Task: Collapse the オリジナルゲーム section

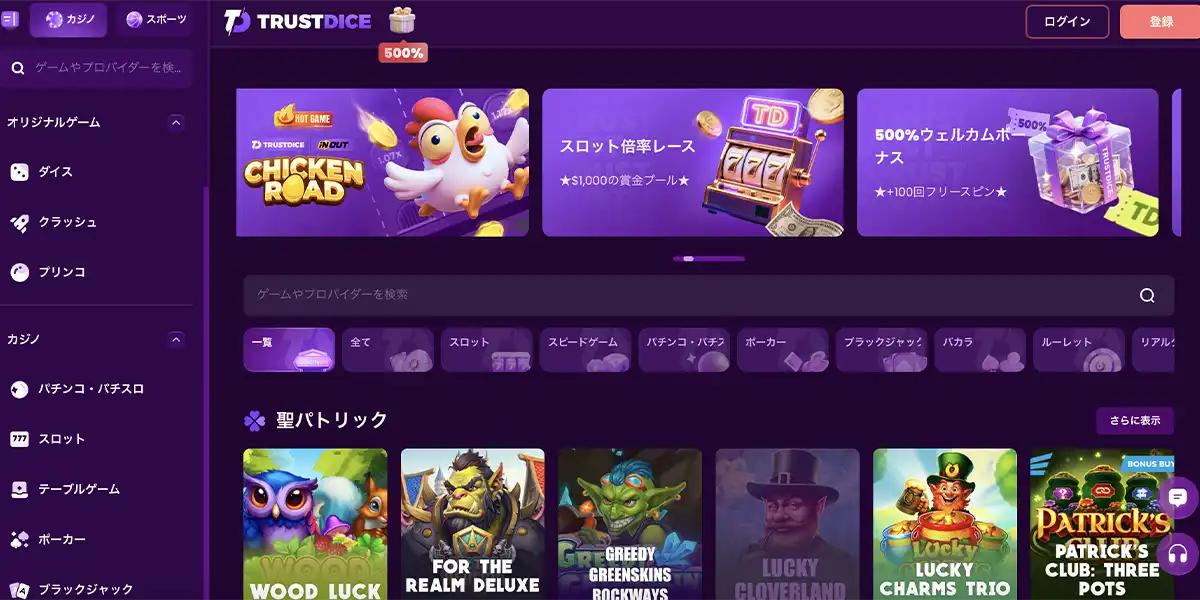Action: (176, 122)
